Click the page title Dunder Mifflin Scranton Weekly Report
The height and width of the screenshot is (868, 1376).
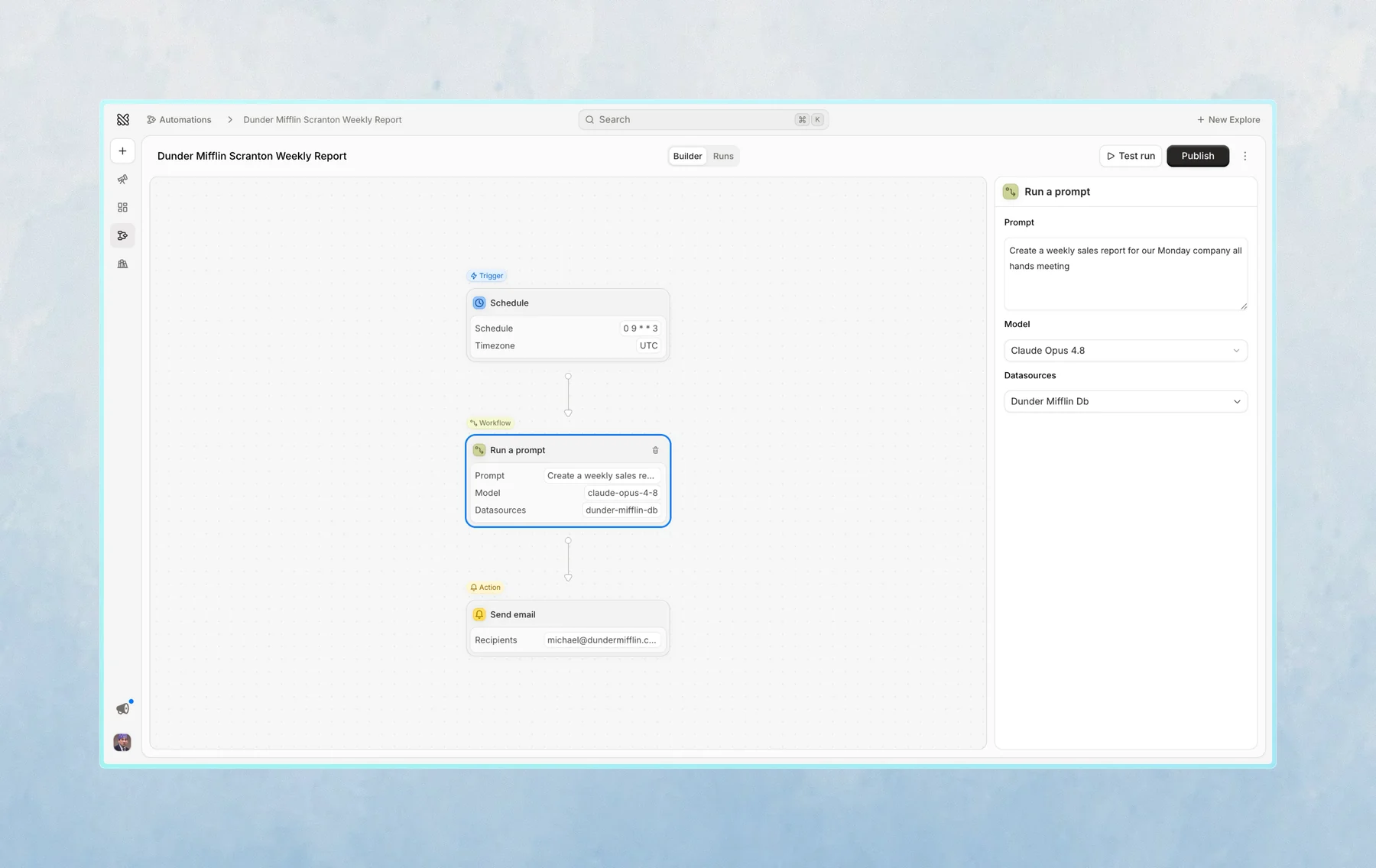252,156
